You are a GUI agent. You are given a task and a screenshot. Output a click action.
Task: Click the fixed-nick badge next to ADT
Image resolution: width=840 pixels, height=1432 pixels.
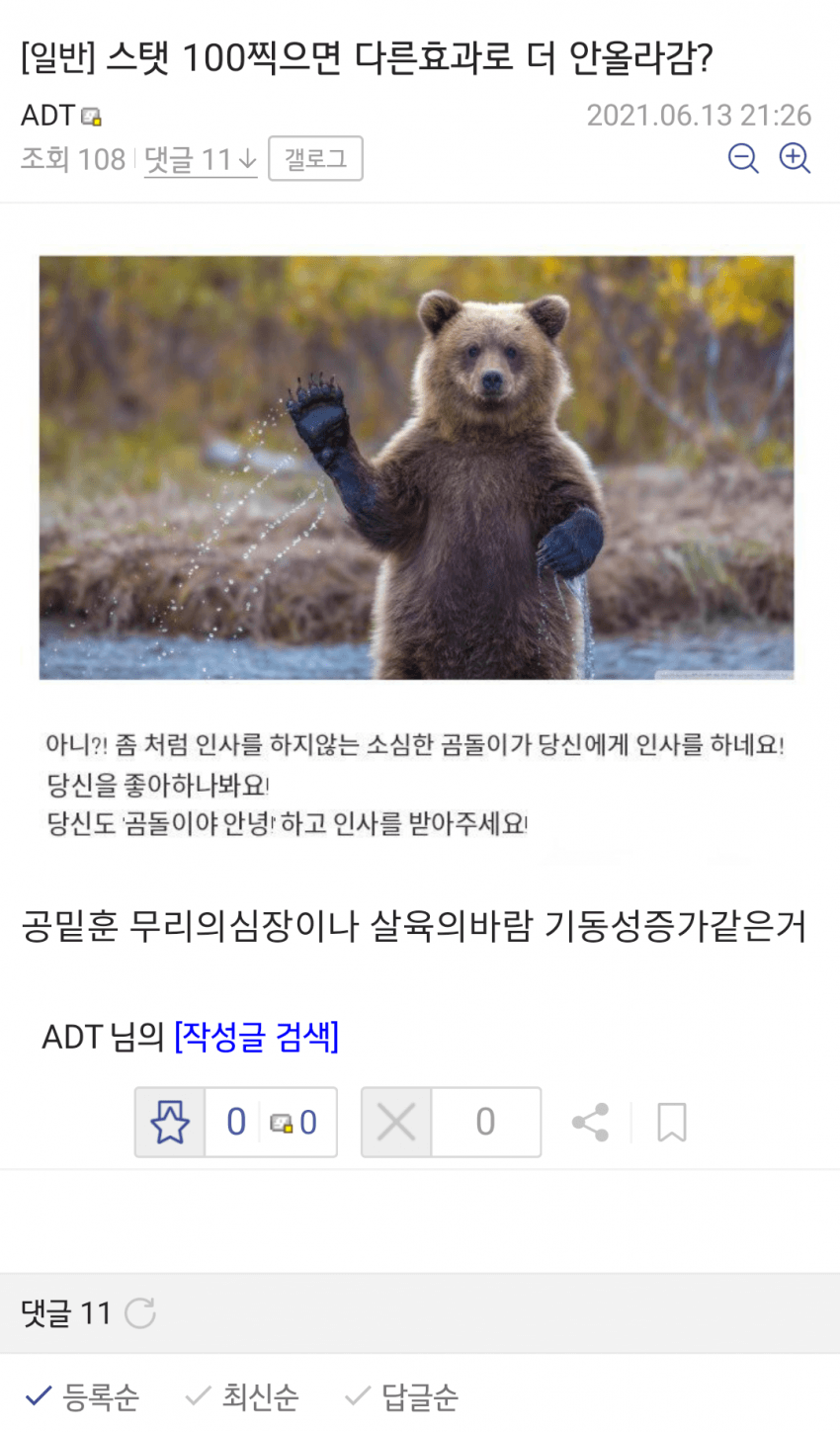tap(91, 117)
